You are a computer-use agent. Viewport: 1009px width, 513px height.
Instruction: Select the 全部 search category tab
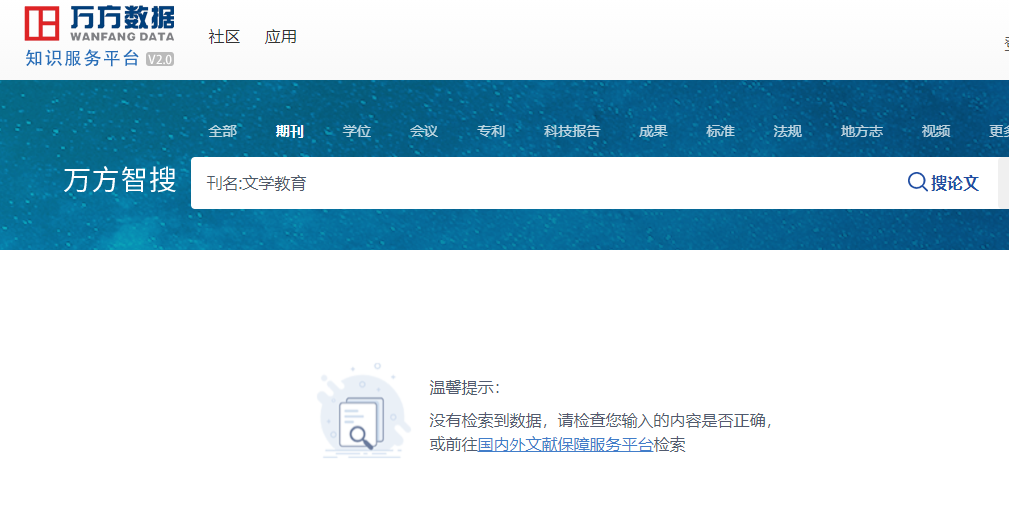(x=222, y=131)
